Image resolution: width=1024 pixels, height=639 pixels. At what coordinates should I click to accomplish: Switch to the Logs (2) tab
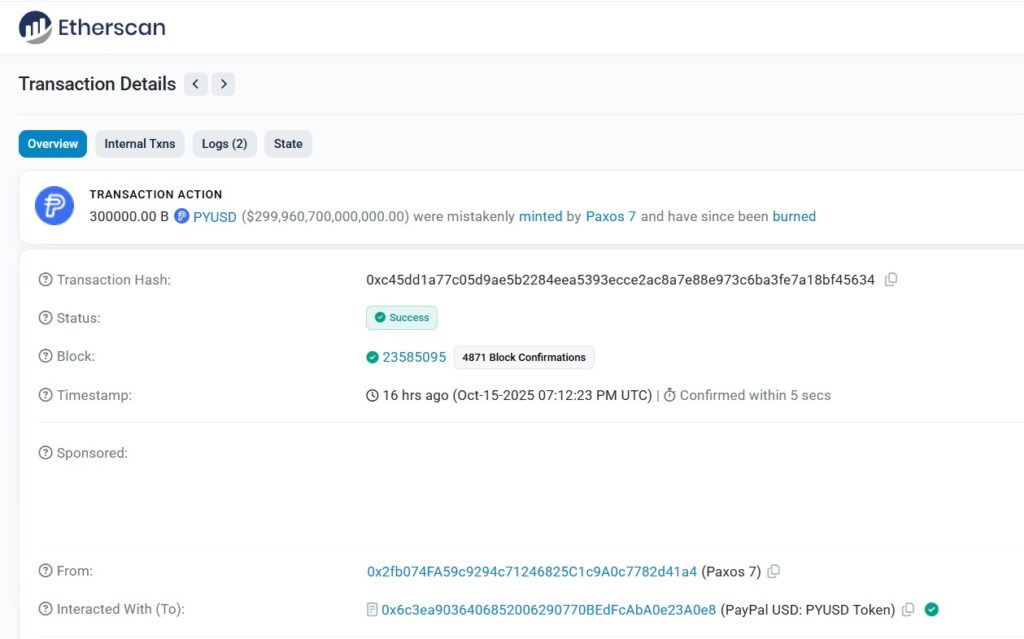(x=224, y=143)
